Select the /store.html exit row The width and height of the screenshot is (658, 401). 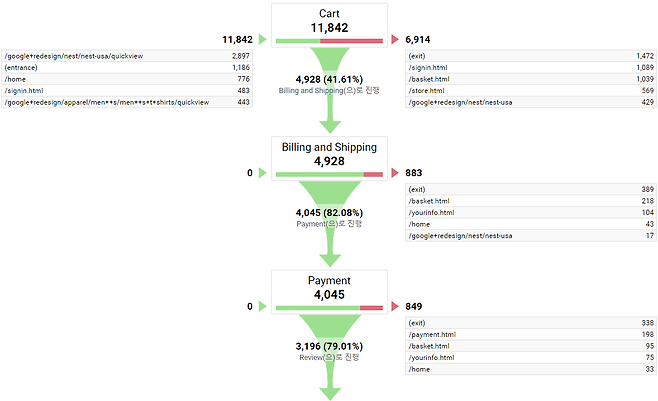(x=531, y=90)
